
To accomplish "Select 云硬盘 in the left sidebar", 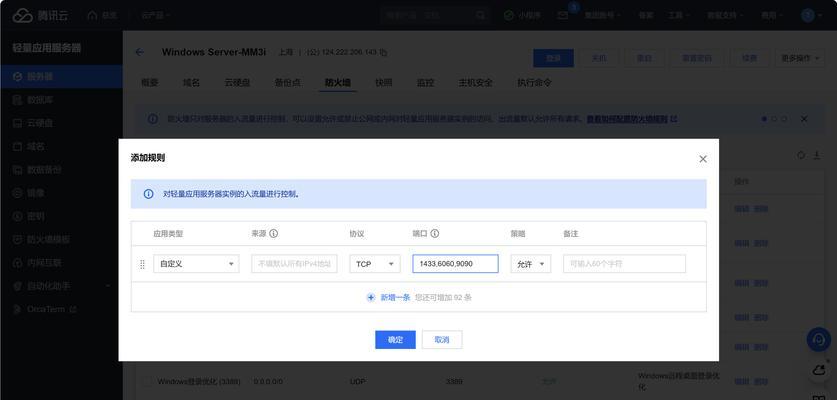I will pyautogui.click(x=61, y=123).
